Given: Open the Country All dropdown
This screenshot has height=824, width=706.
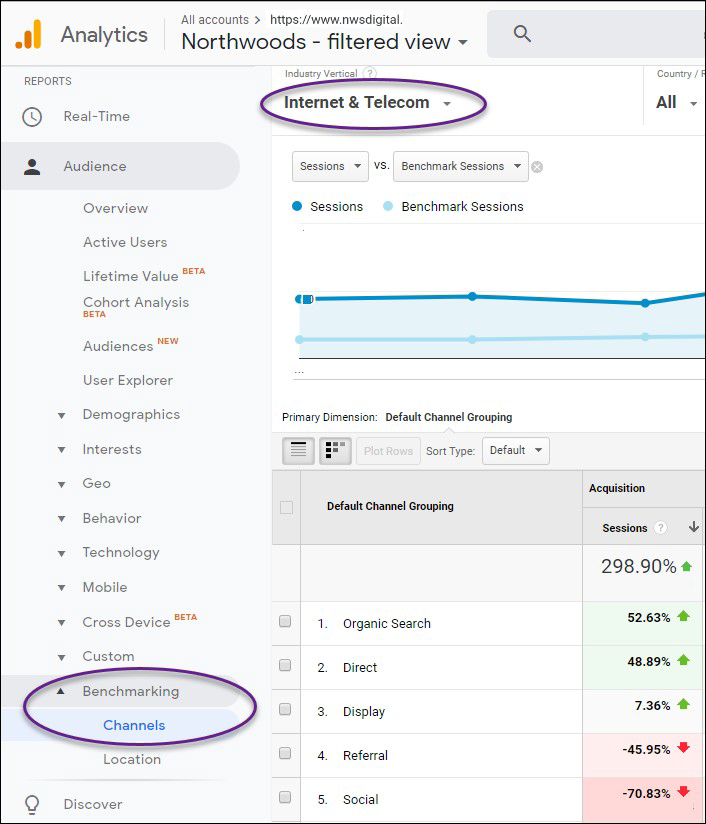Looking at the screenshot, I should click(677, 102).
